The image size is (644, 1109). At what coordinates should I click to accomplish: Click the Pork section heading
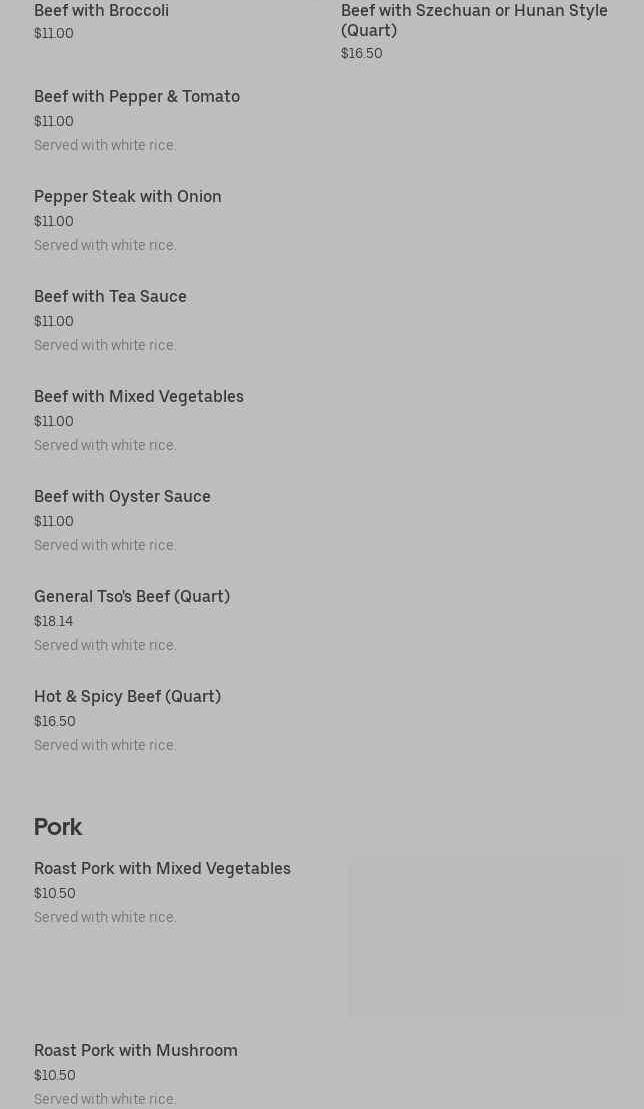click(x=58, y=827)
